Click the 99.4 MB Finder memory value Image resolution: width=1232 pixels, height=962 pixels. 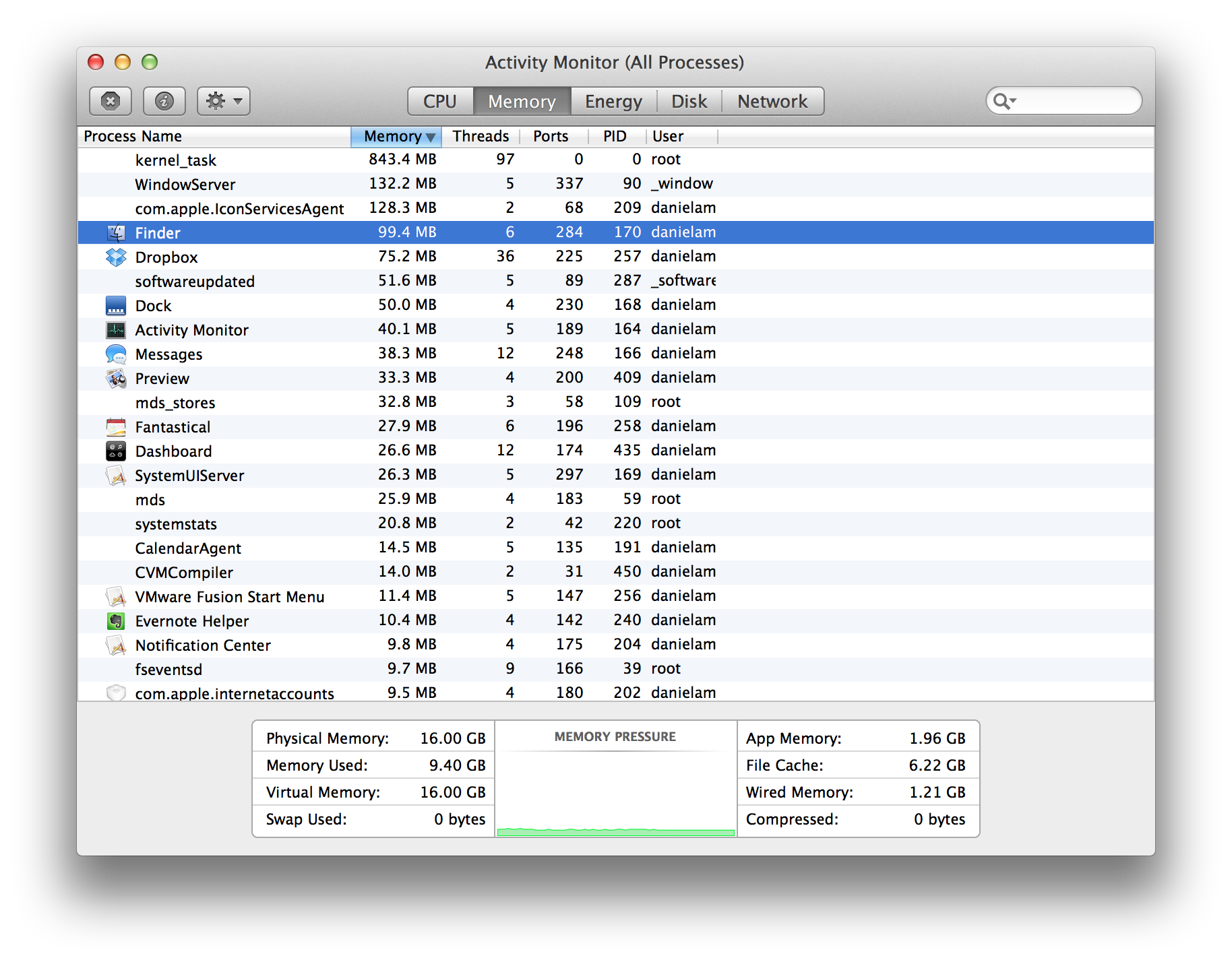pyautogui.click(x=407, y=232)
